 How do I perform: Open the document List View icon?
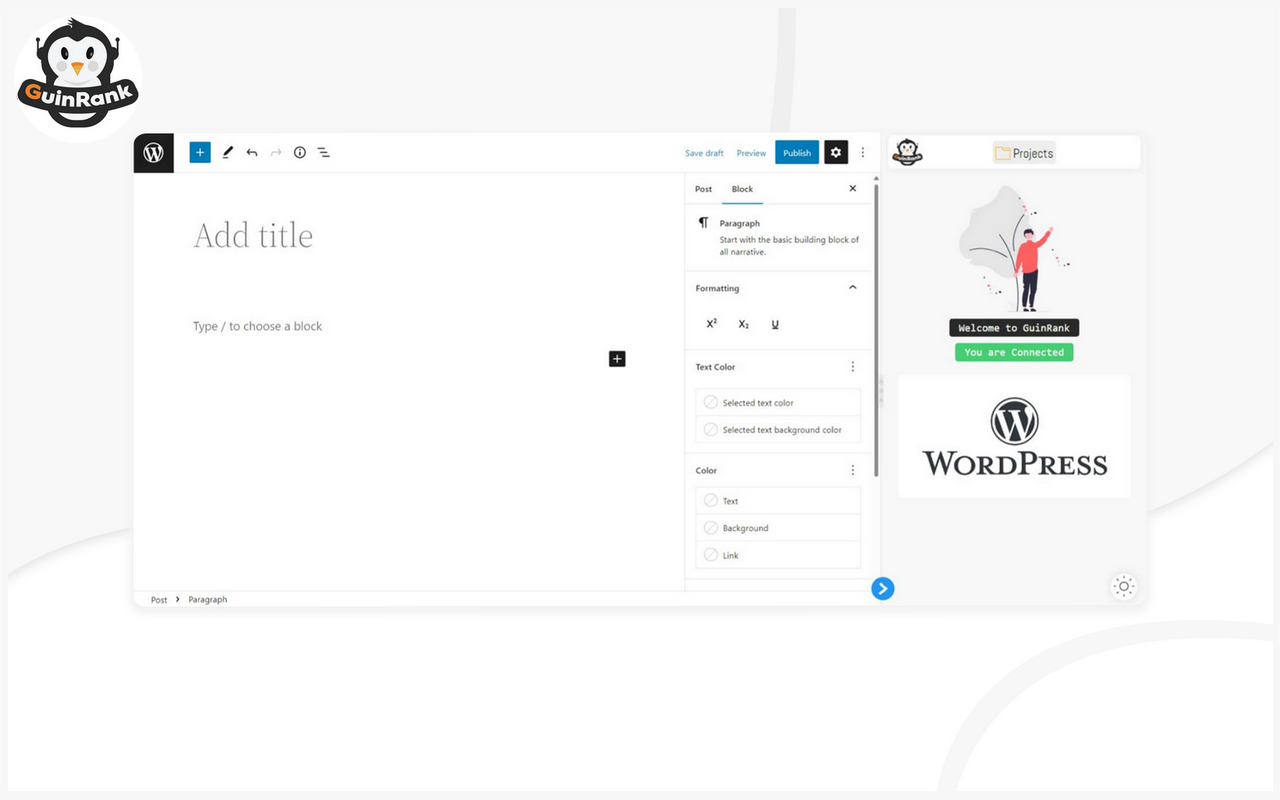point(323,152)
